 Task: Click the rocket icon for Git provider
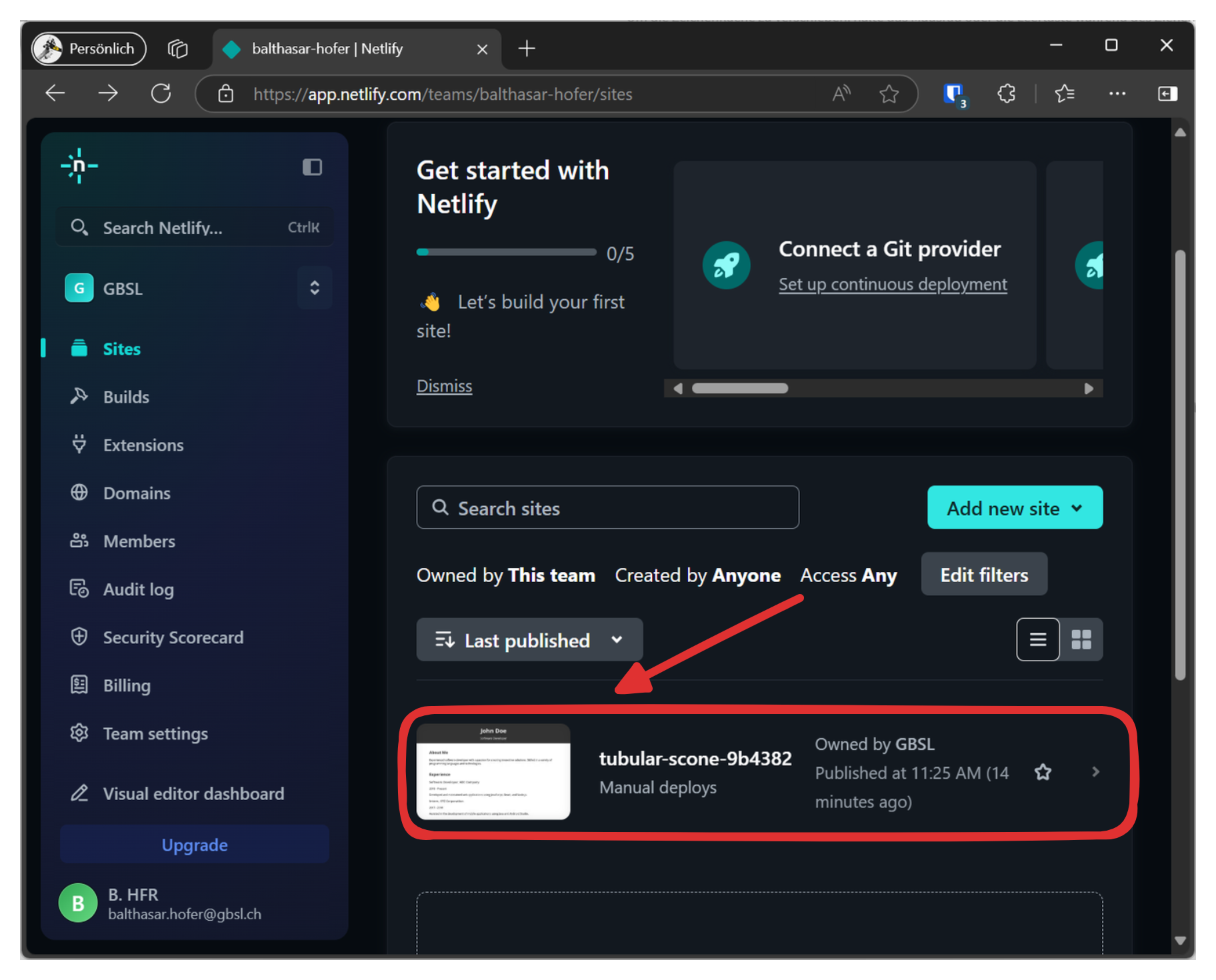(726, 265)
